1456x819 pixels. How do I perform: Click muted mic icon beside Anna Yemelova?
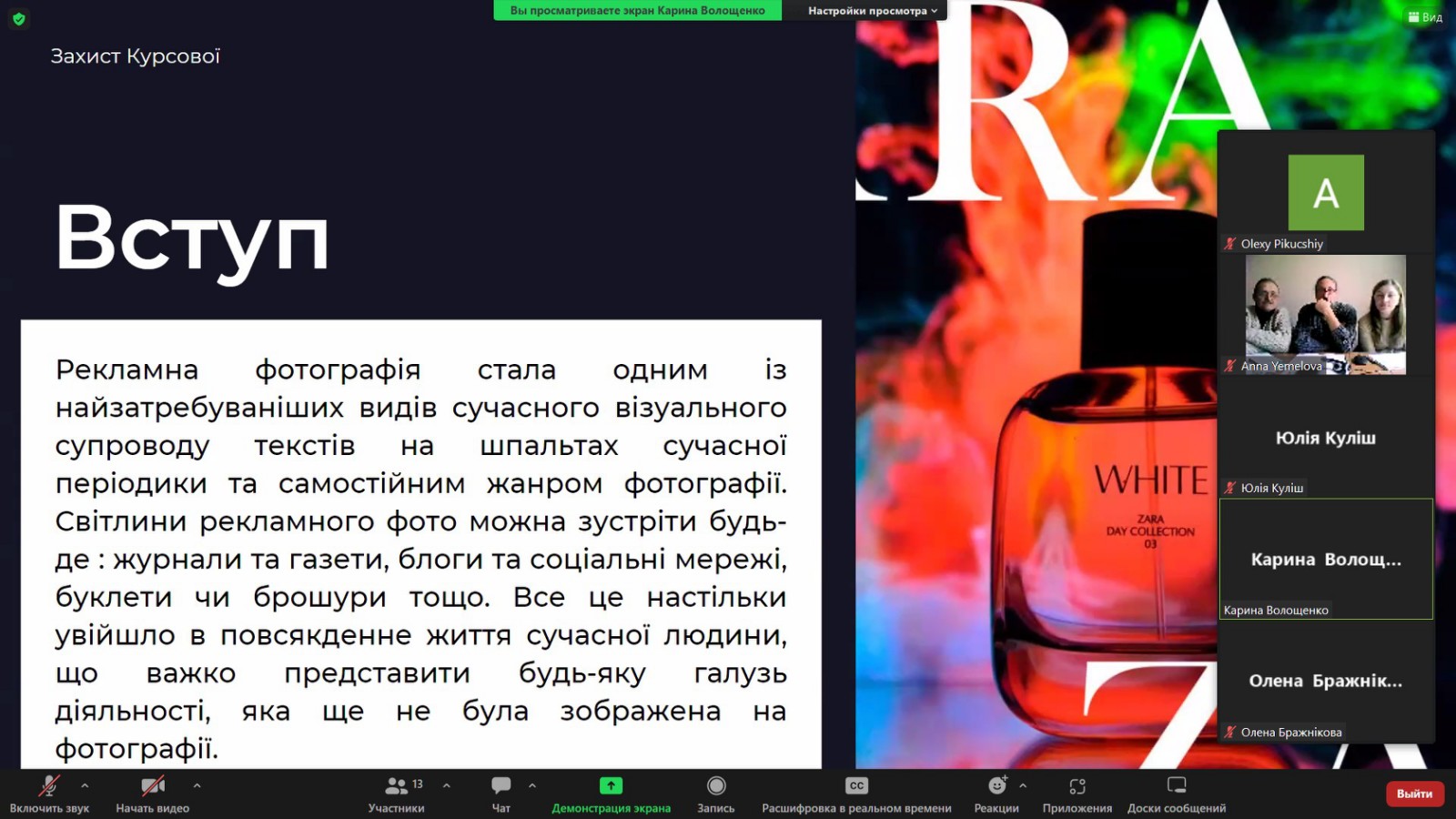[x=1230, y=366]
